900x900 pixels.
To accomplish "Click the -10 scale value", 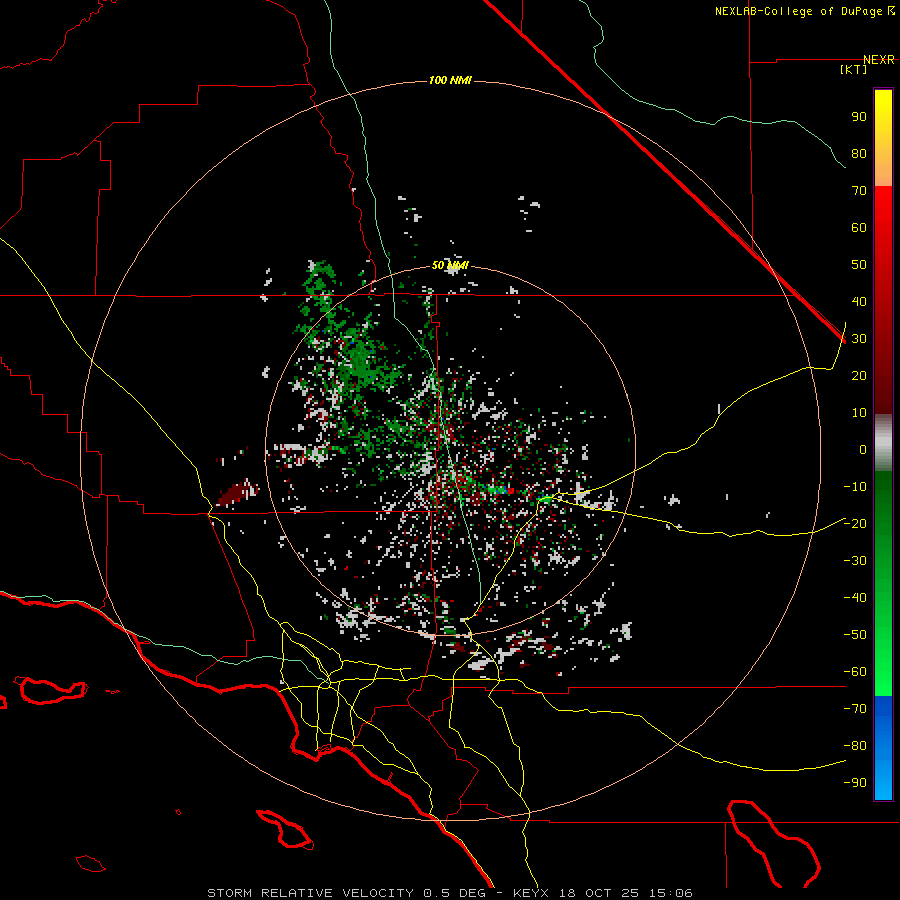I will 855,487.
